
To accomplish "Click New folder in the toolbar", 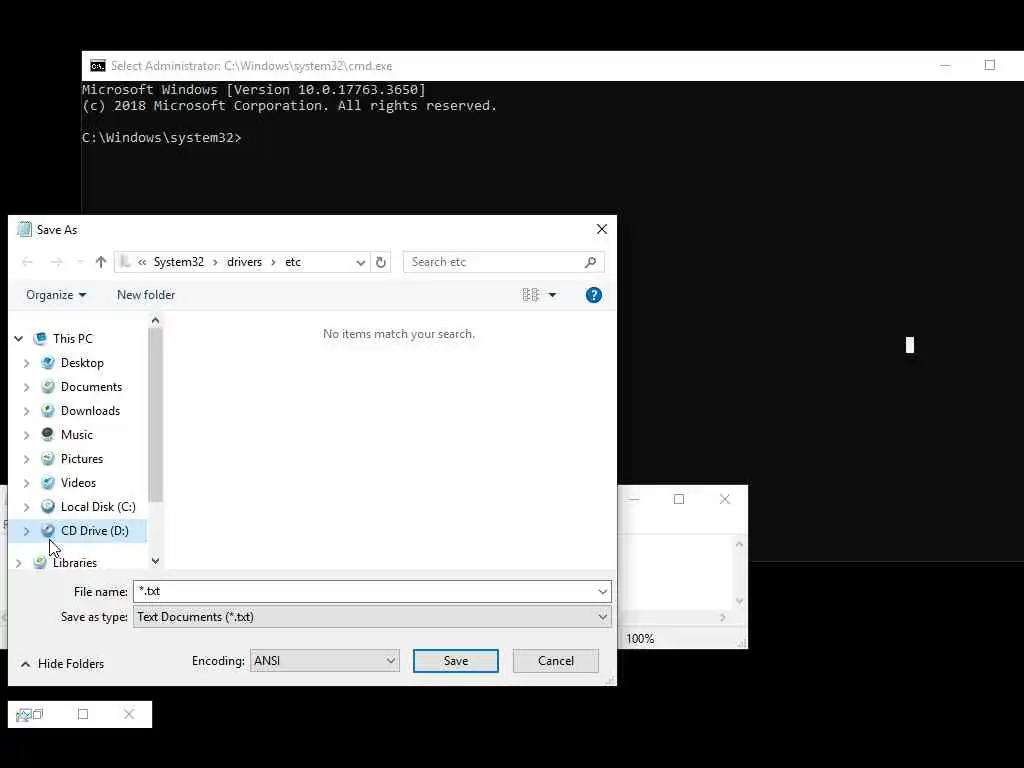I will [x=146, y=295].
